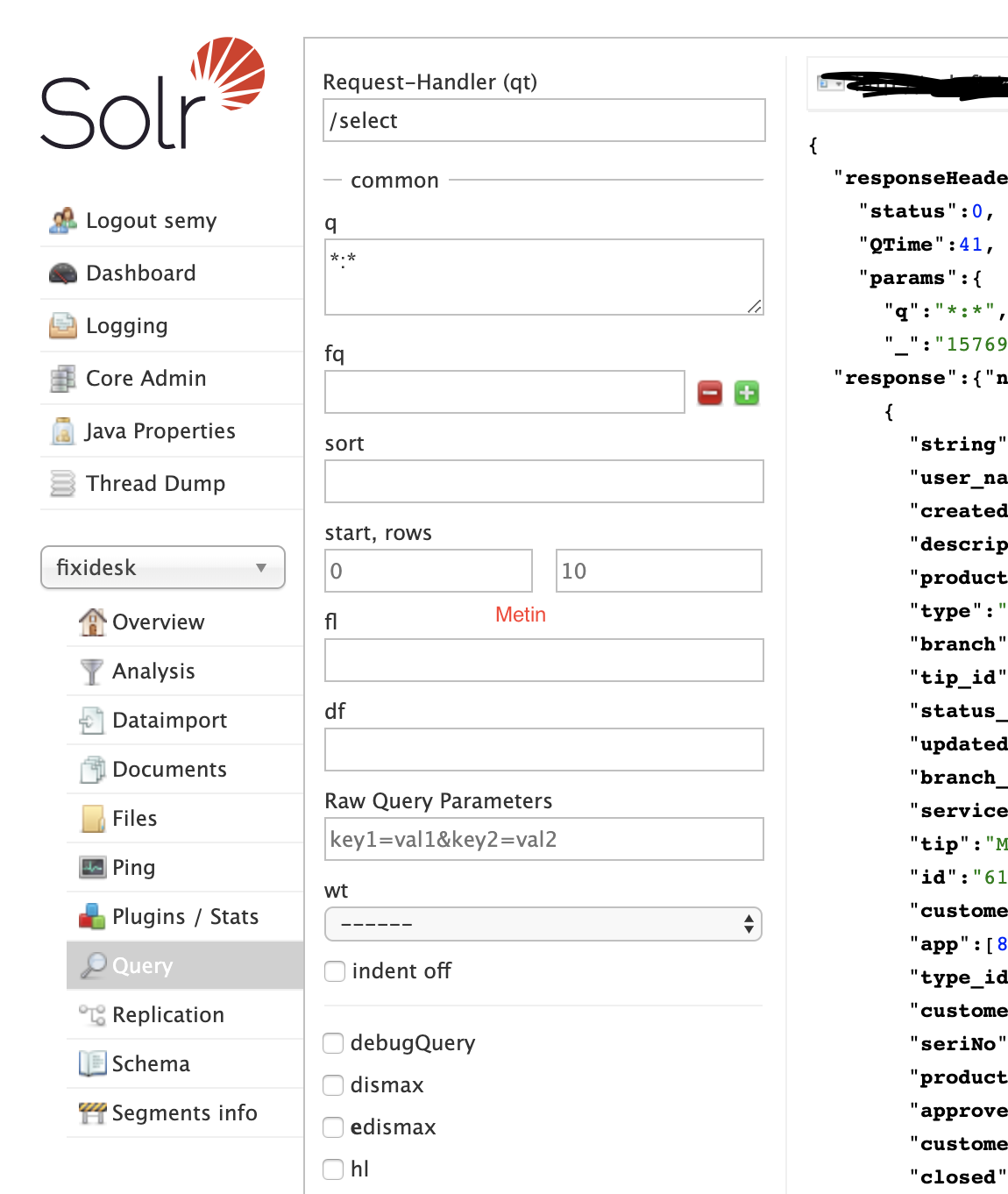Open Ping via its heartbeat icon
Viewport: 1008px width, 1194px height.
click(x=91, y=867)
